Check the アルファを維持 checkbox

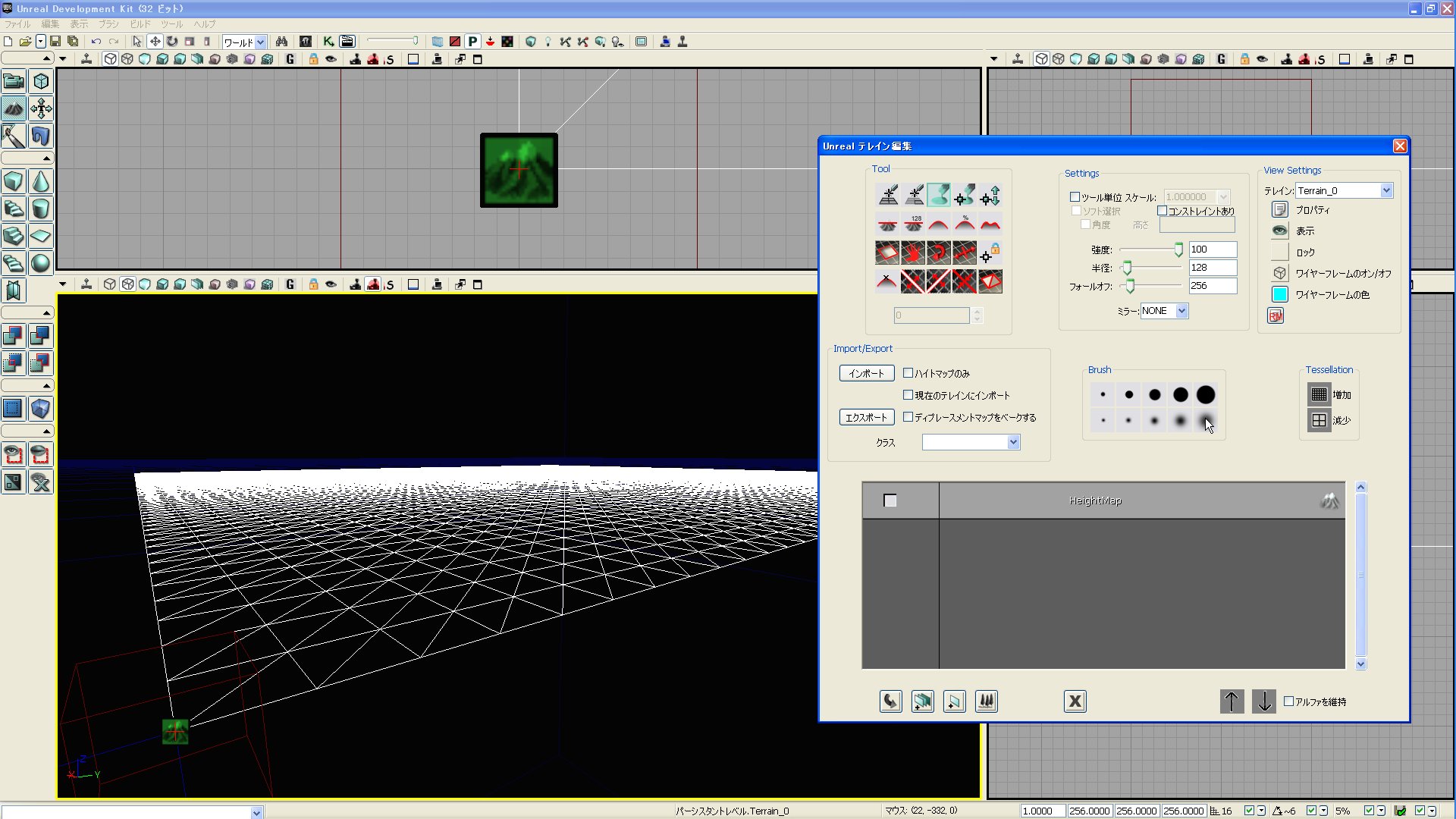click(1288, 701)
